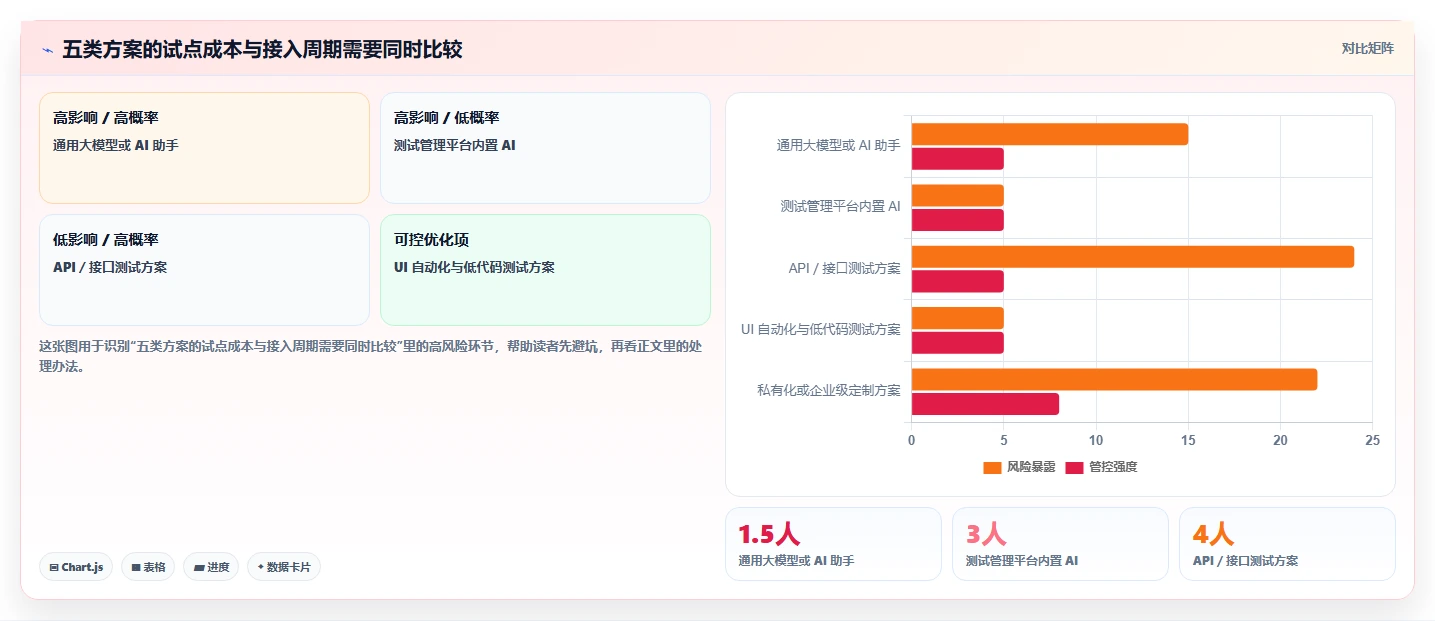Open the 4人 data card
The height and width of the screenshot is (621, 1435).
(1287, 544)
